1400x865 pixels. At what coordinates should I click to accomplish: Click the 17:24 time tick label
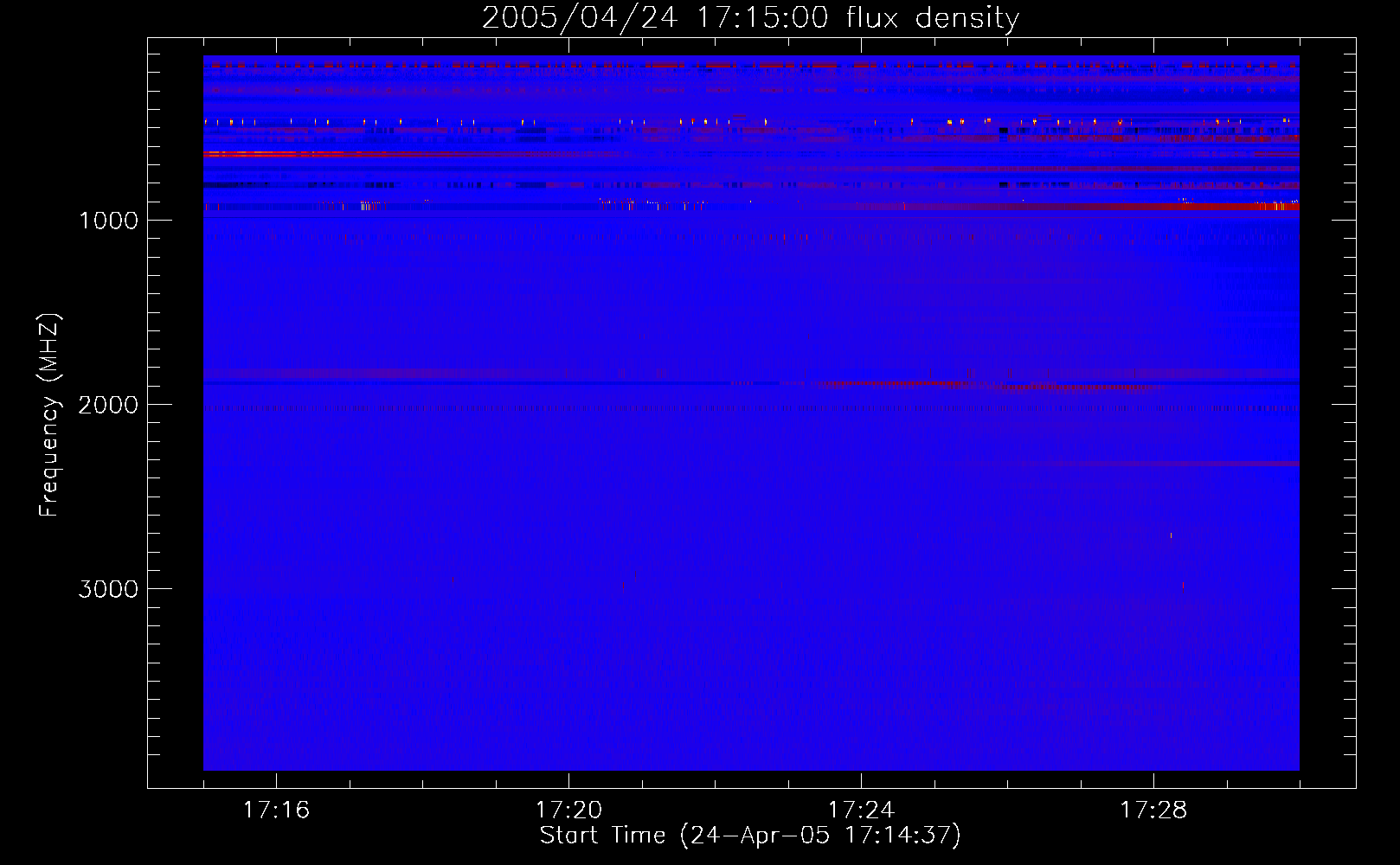pyautogui.click(x=861, y=810)
